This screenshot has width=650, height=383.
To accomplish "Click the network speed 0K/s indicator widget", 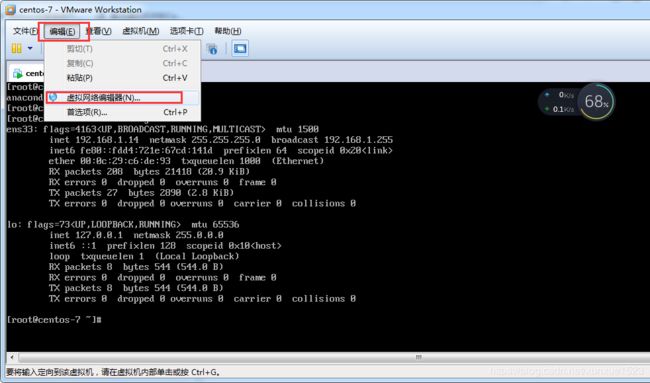I will coord(560,102).
